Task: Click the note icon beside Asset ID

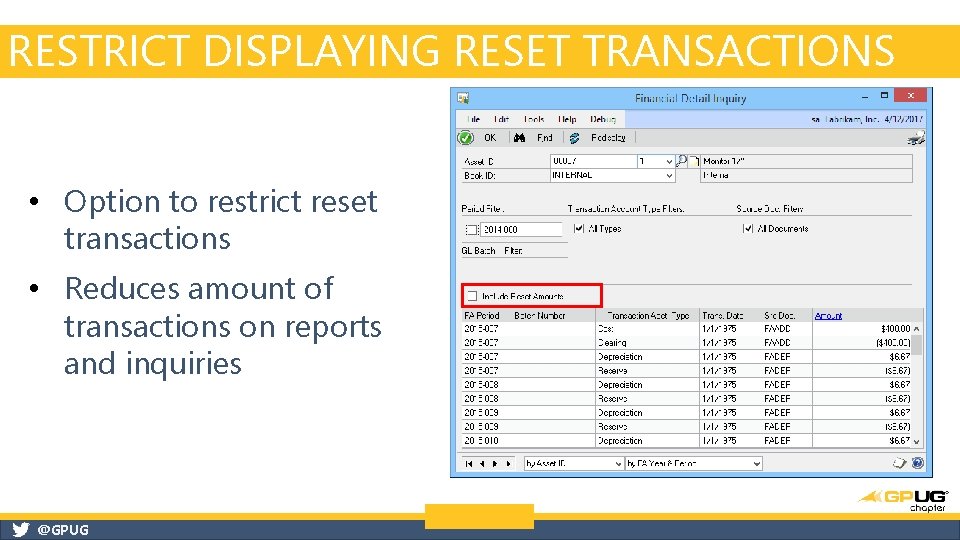Action: 694,162
